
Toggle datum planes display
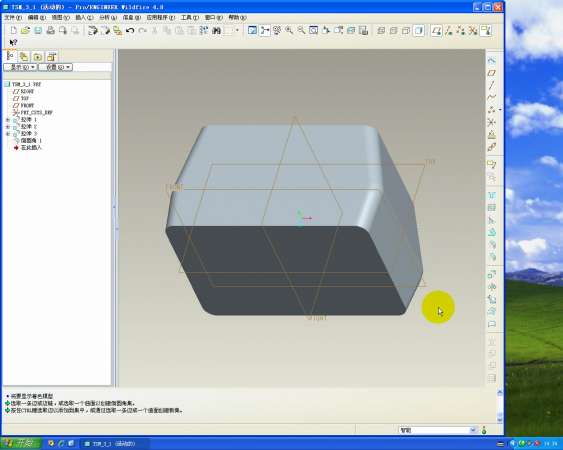[436, 31]
